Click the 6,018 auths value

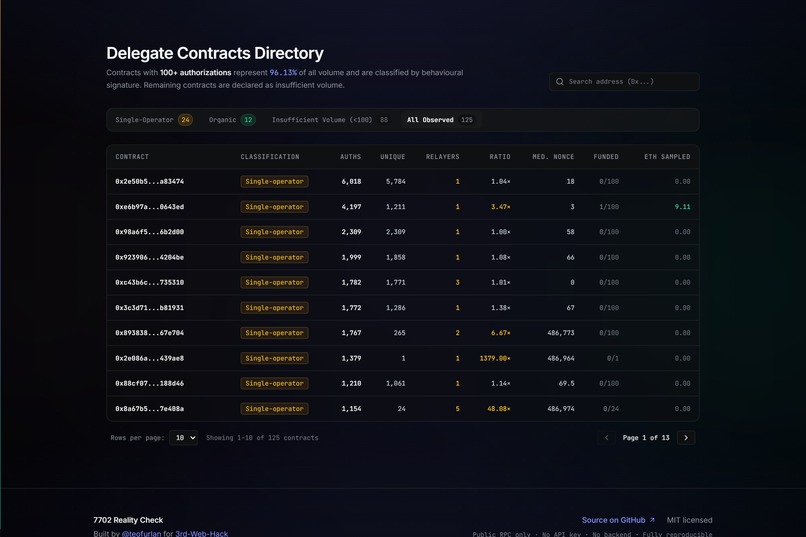[x=352, y=181]
